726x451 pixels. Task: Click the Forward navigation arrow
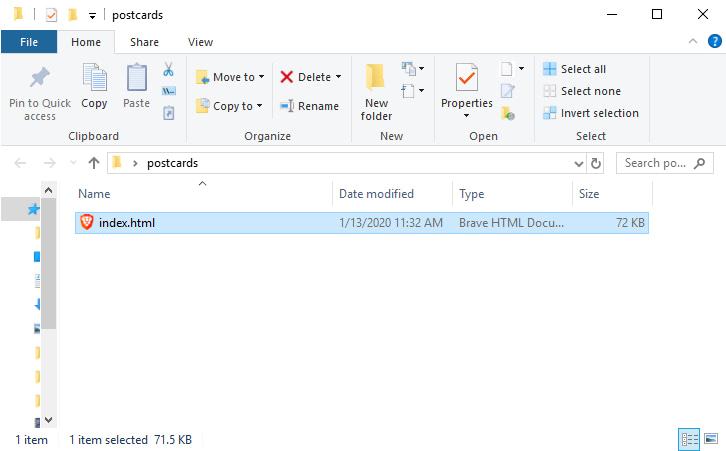(x=50, y=163)
